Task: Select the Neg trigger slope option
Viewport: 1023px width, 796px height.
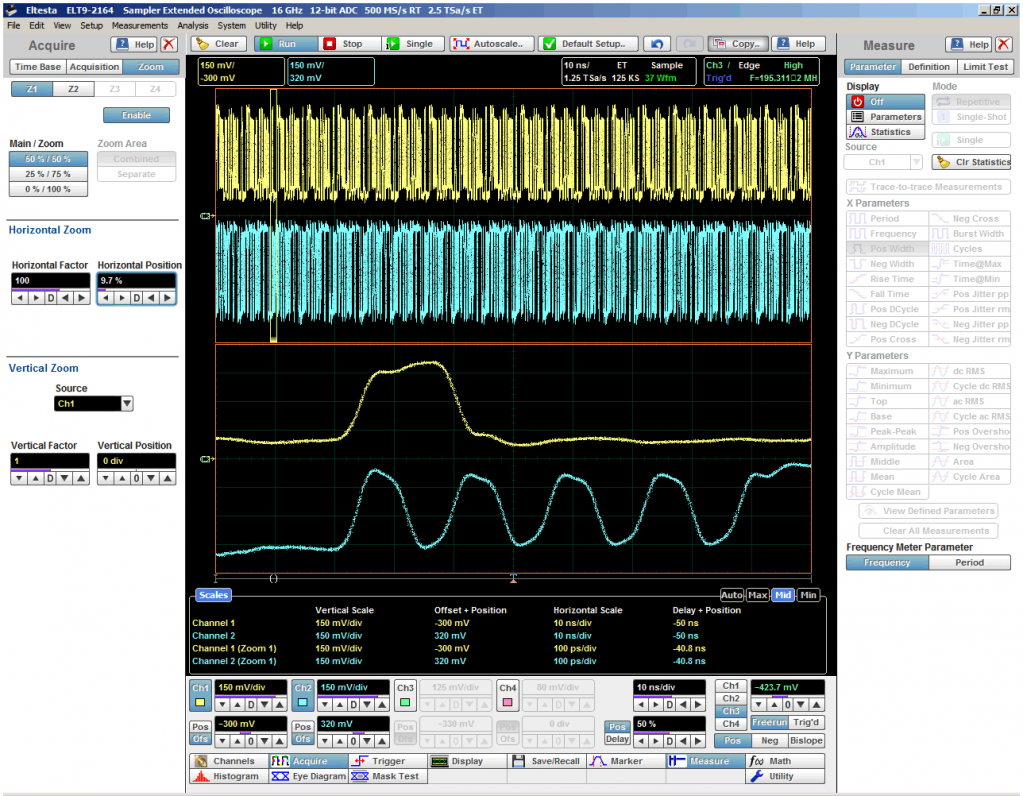Action: tap(768, 740)
